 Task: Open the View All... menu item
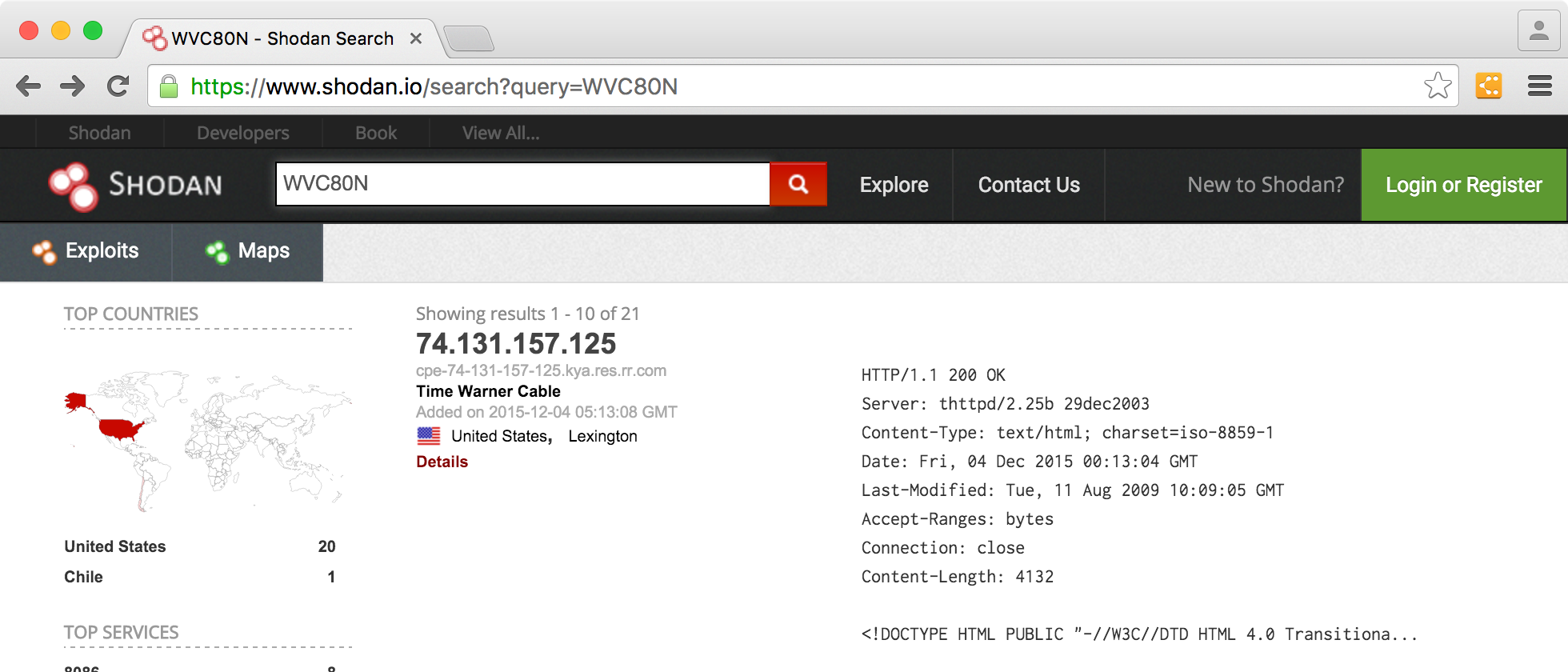(x=501, y=133)
